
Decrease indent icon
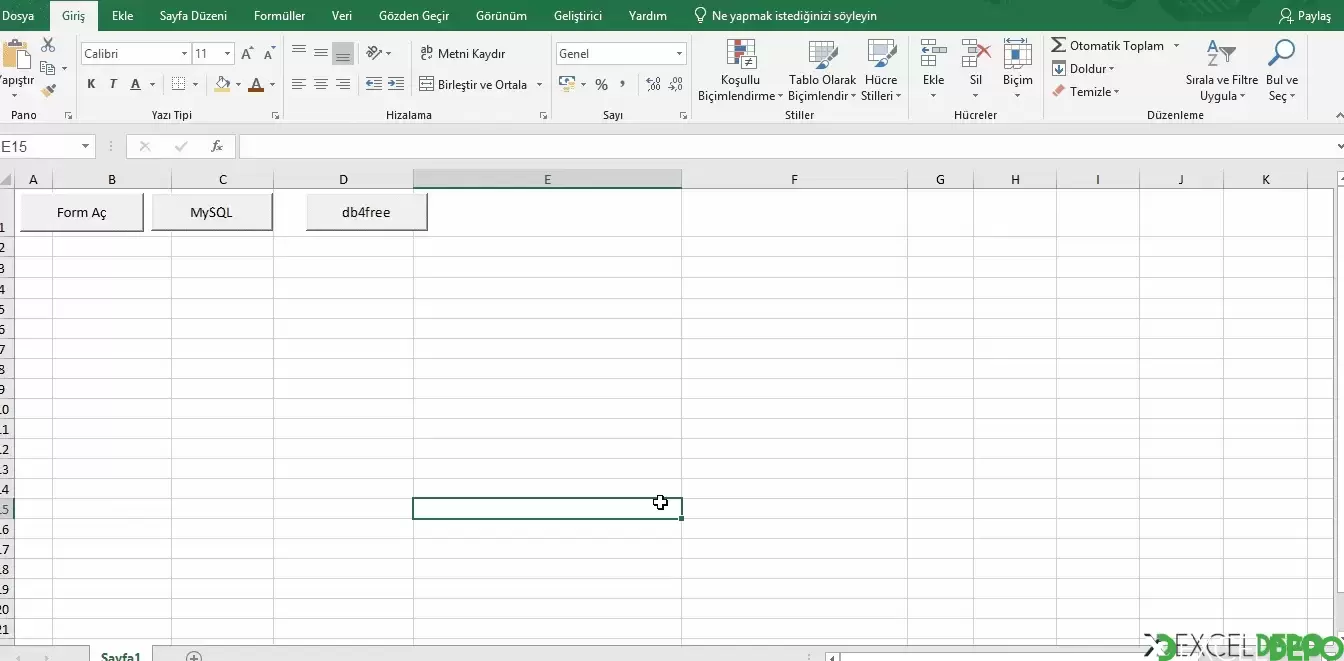pyautogui.click(x=374, y=85)
